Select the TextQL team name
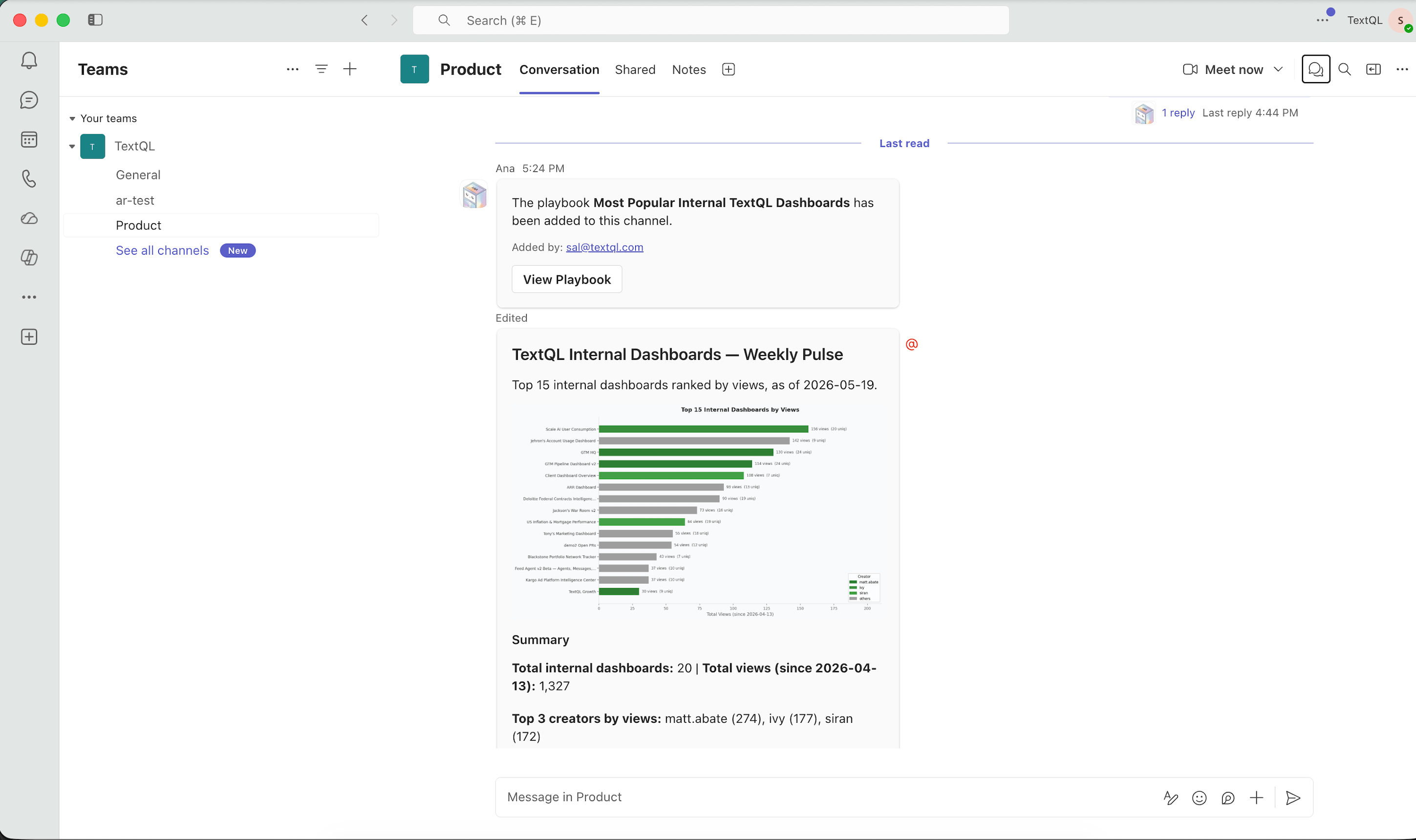The width and height of the screenshot is (1416, 840). (135, 146)
